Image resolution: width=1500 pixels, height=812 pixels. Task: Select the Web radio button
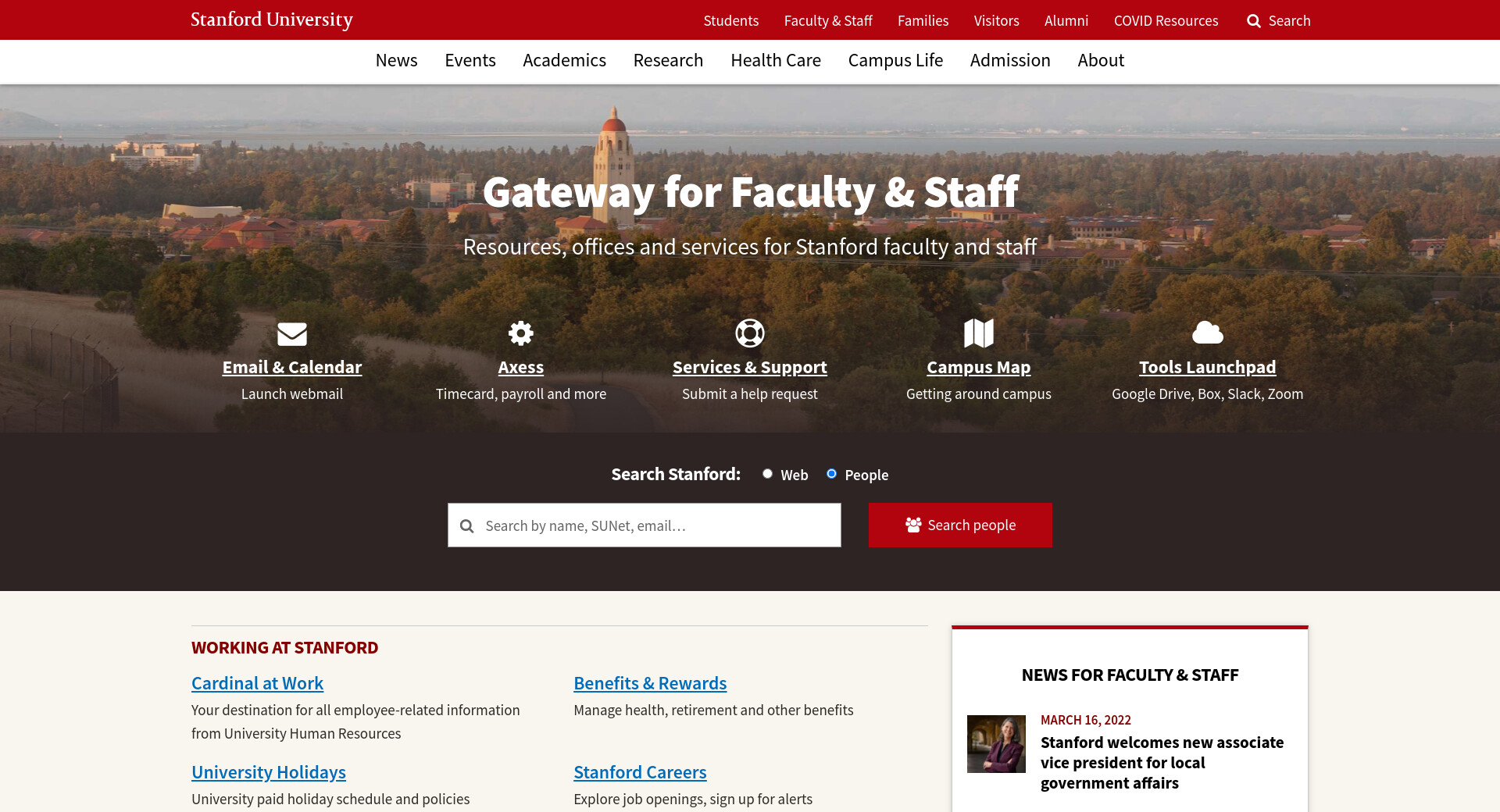click(x=767, y=474)
